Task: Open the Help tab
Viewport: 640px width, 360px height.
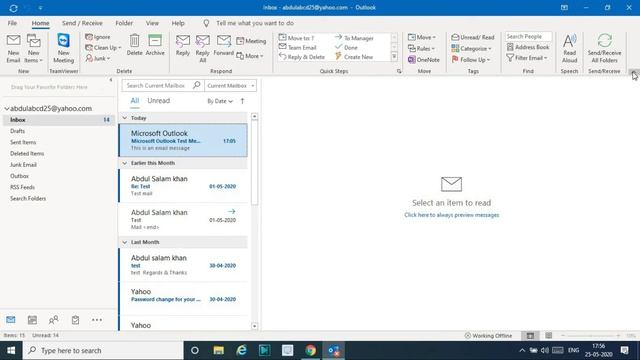Action: click(x=178, y=23)
